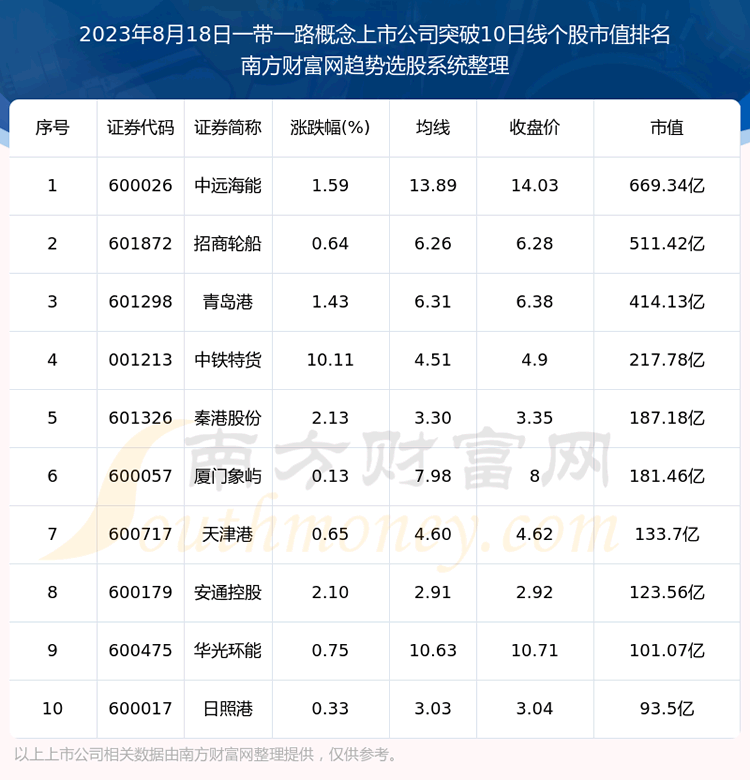
Task: Click change percentage 0.33
Action: coord(330,709)
